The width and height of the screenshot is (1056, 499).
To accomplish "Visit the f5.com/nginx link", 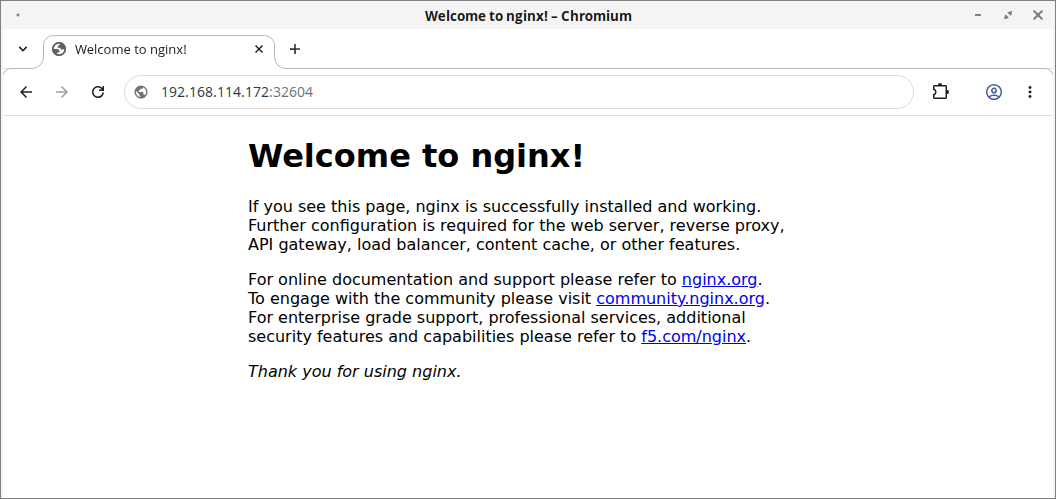I will point(693,337).
